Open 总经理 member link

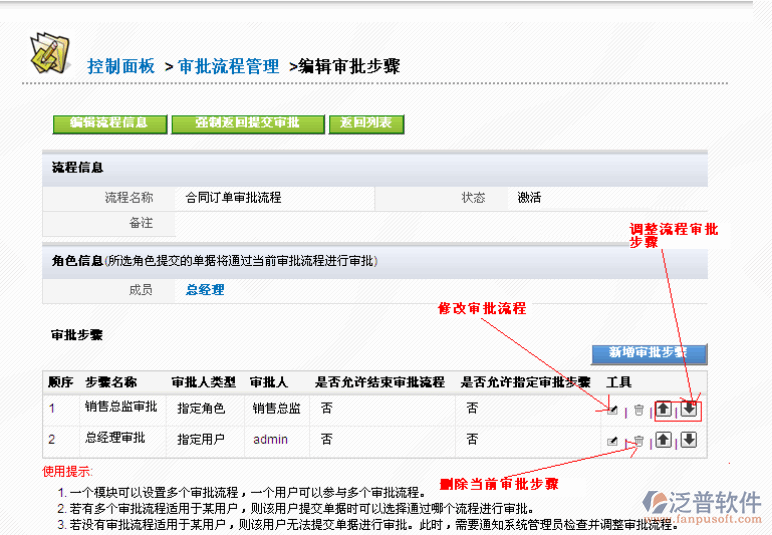[205, 290]
